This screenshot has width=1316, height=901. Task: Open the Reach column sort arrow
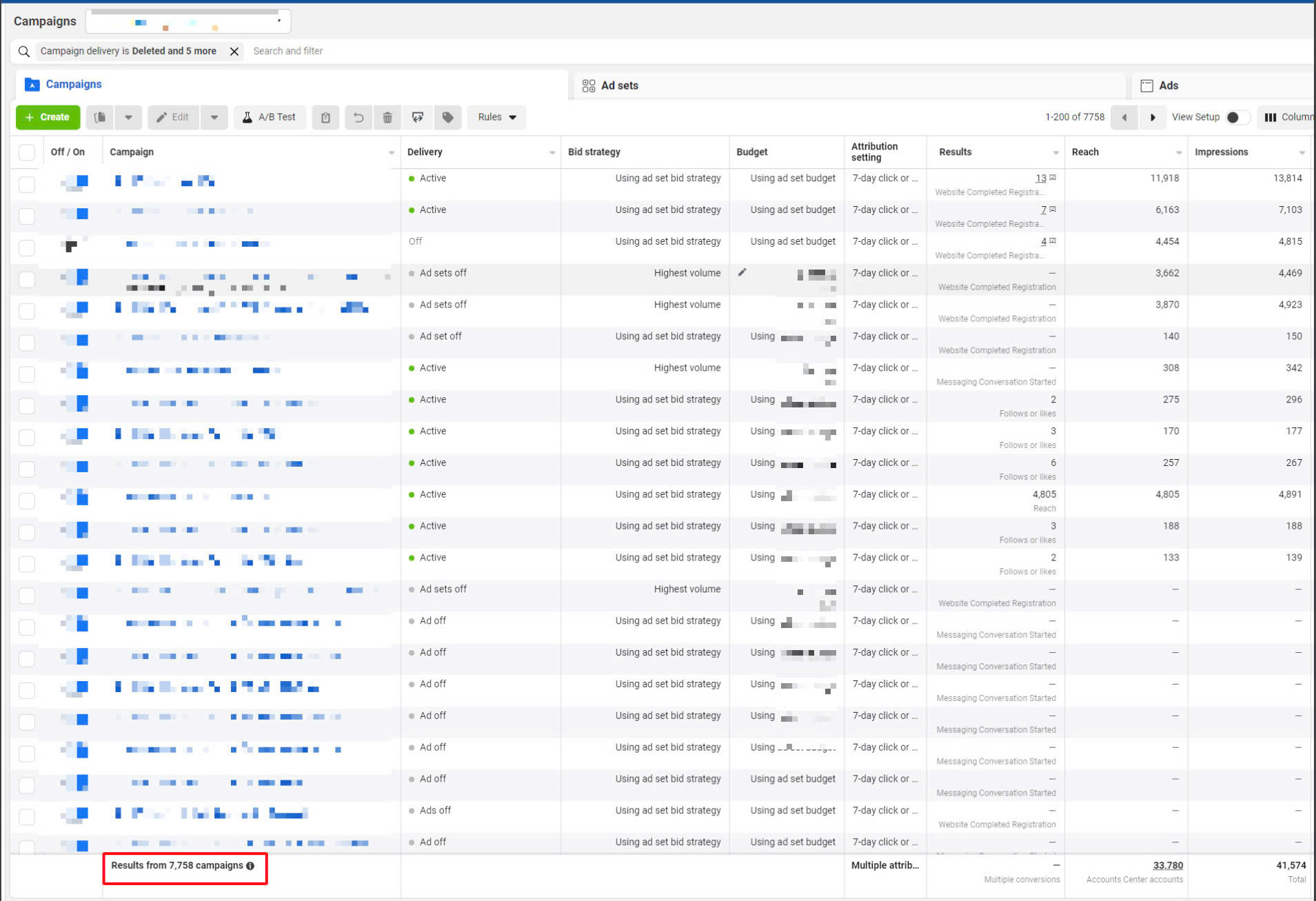pyautogui.click(x=1179, y=152)
